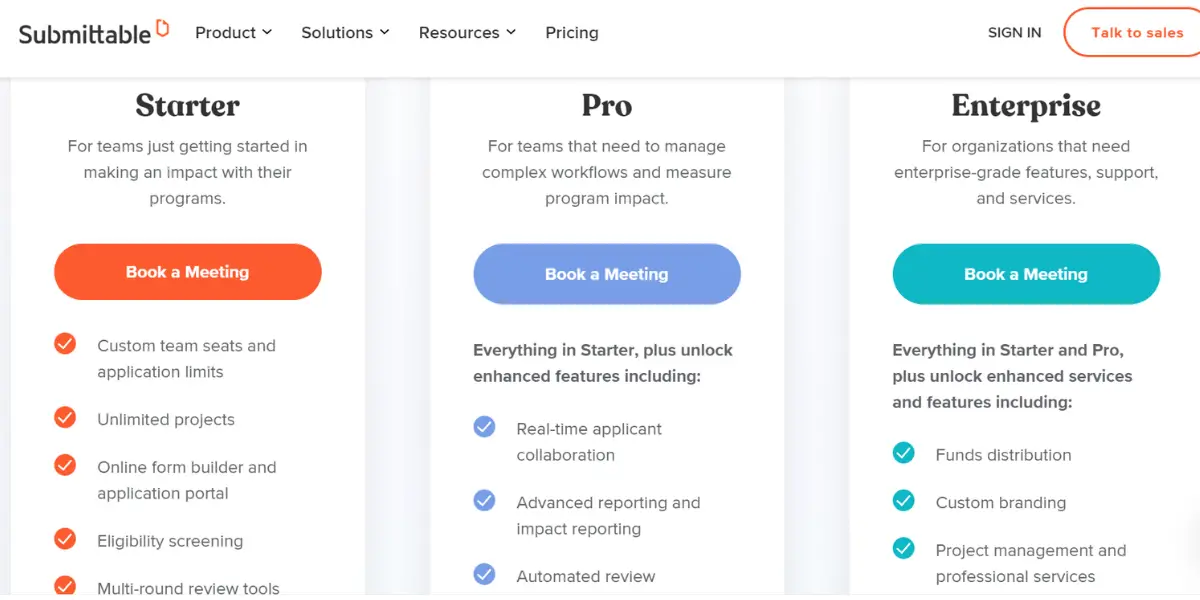Click the blue Pro Book a Meeting button
1200x600 pixels.
point(607,274)
